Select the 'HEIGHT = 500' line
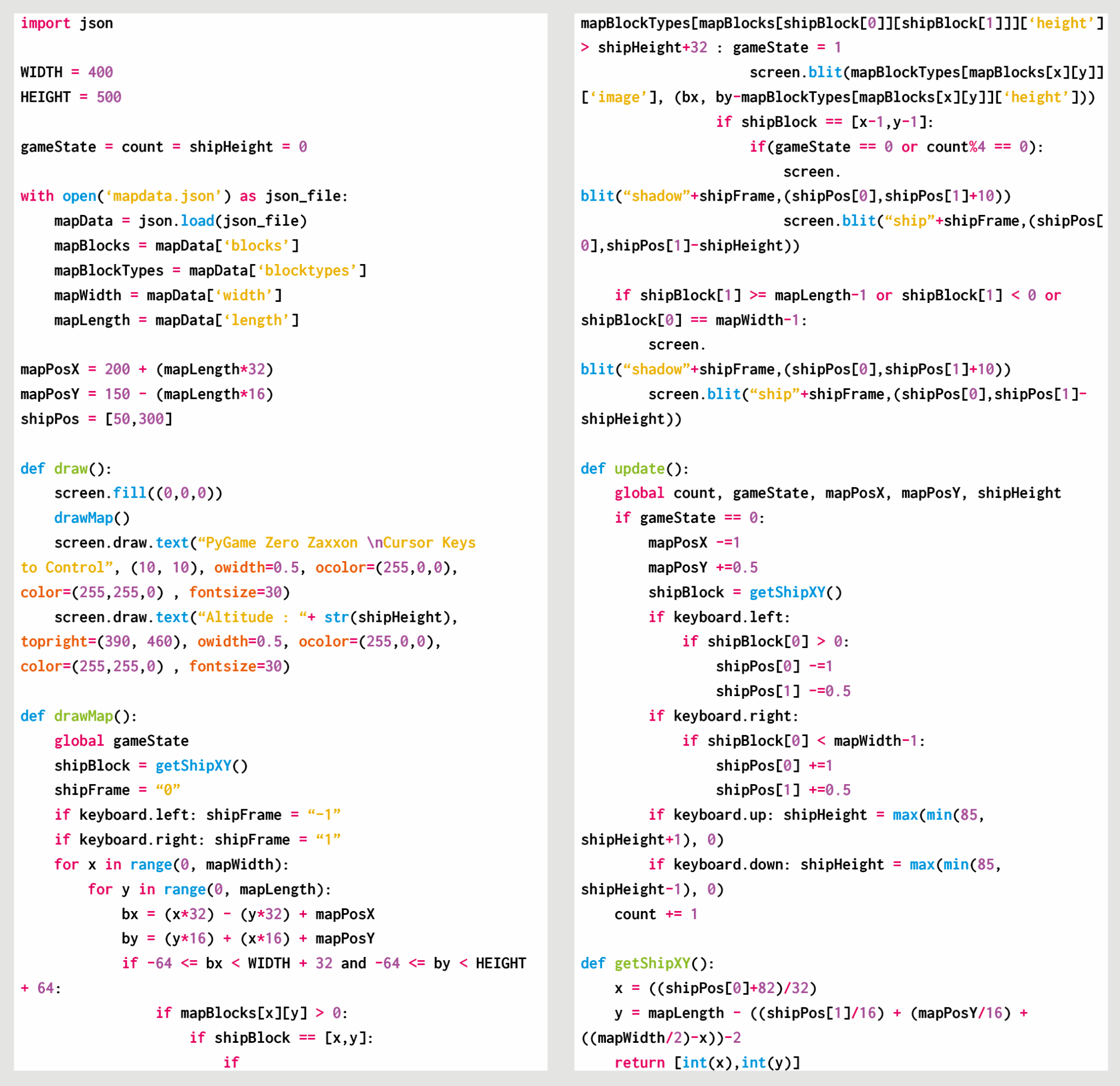1120x1086 pixels. 71,97
